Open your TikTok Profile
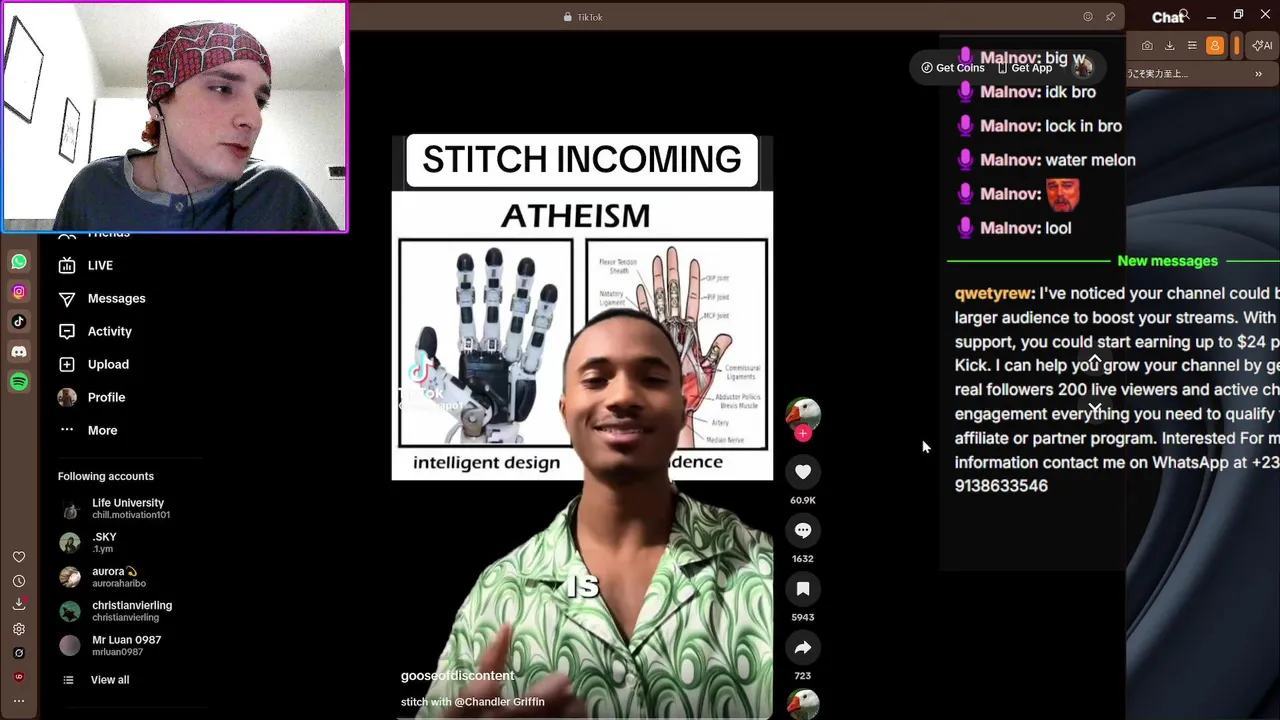This screenshot has width=1280, height=720. [x=92, y=397]
